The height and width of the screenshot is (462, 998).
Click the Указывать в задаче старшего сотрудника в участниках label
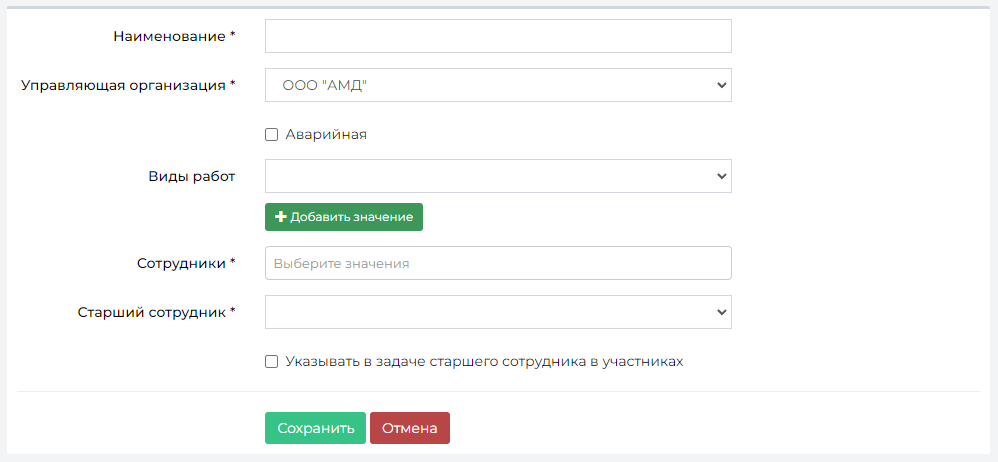pyautogui.click(x=484, y=361)
